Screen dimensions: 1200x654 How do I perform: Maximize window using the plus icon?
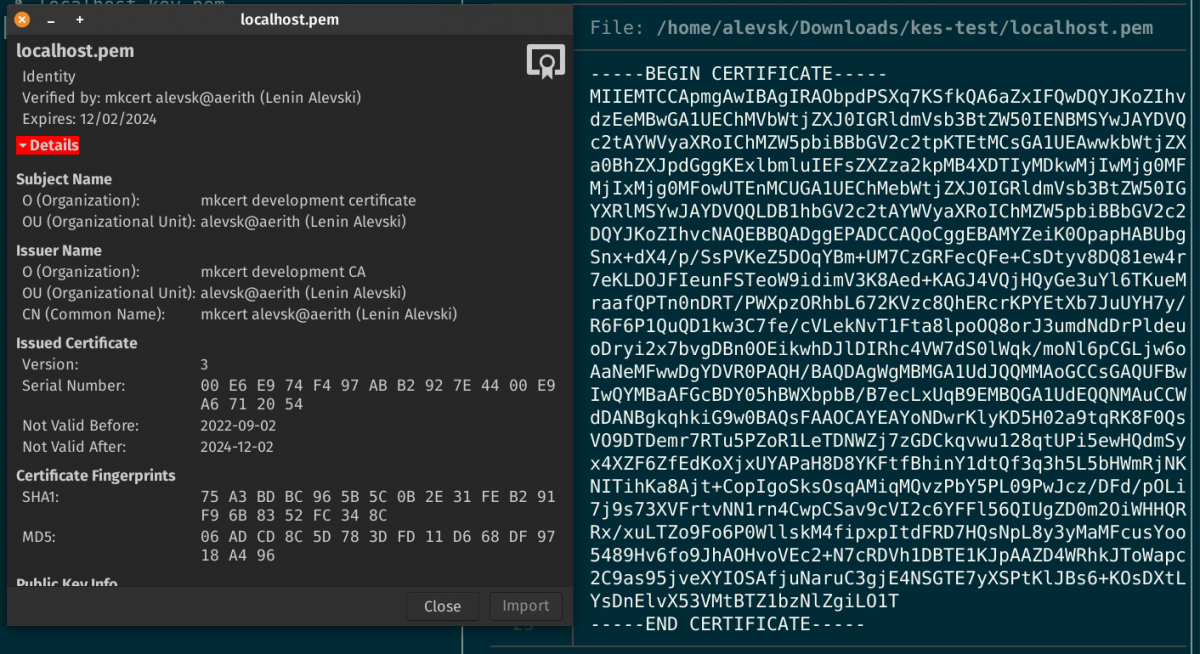pyautogui.click(x=80, y=19)
